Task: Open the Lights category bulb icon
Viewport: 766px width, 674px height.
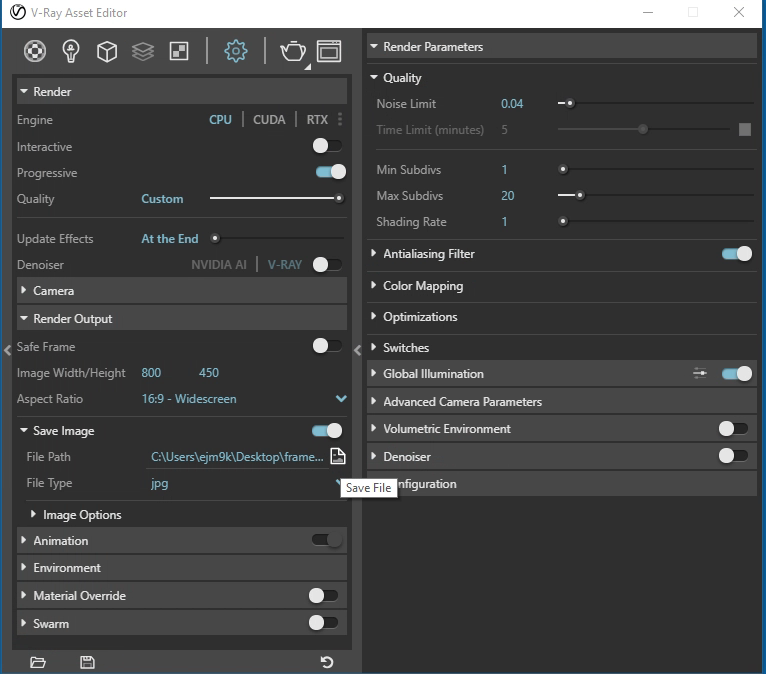Action: [x=71, y=51]
